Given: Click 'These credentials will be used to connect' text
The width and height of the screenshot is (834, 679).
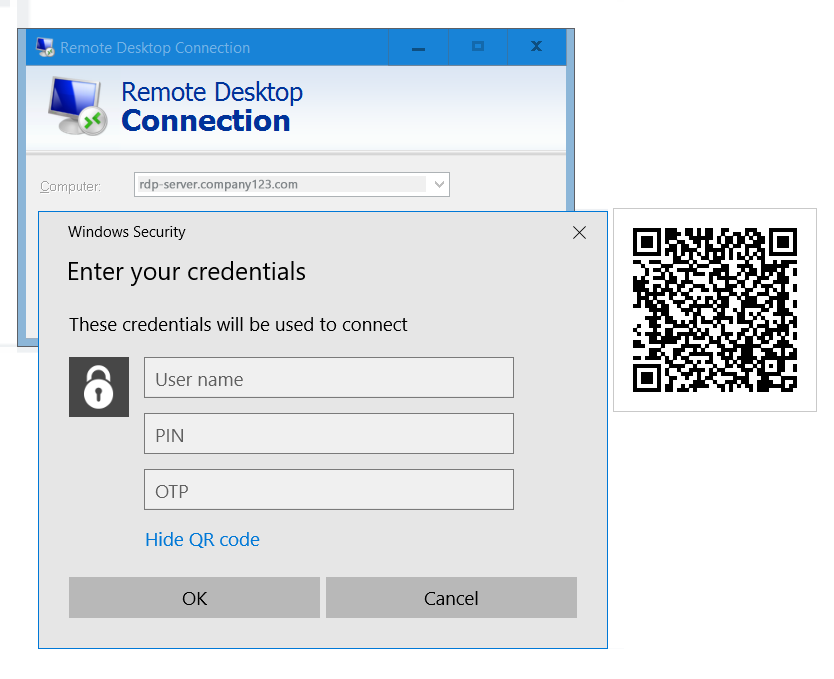Looking at the screenshot, I should pyautogui.click(x=238, y=324).
